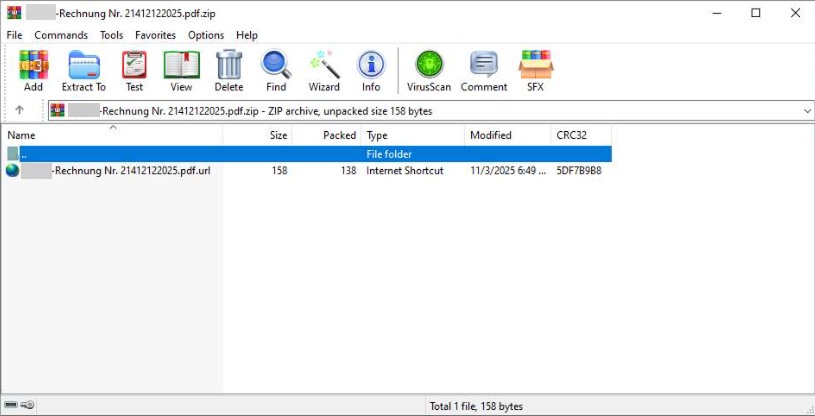The height and width of the screenshot is (416, 815).
Task: Sort files by Name column header
Action: pos(22,136)
